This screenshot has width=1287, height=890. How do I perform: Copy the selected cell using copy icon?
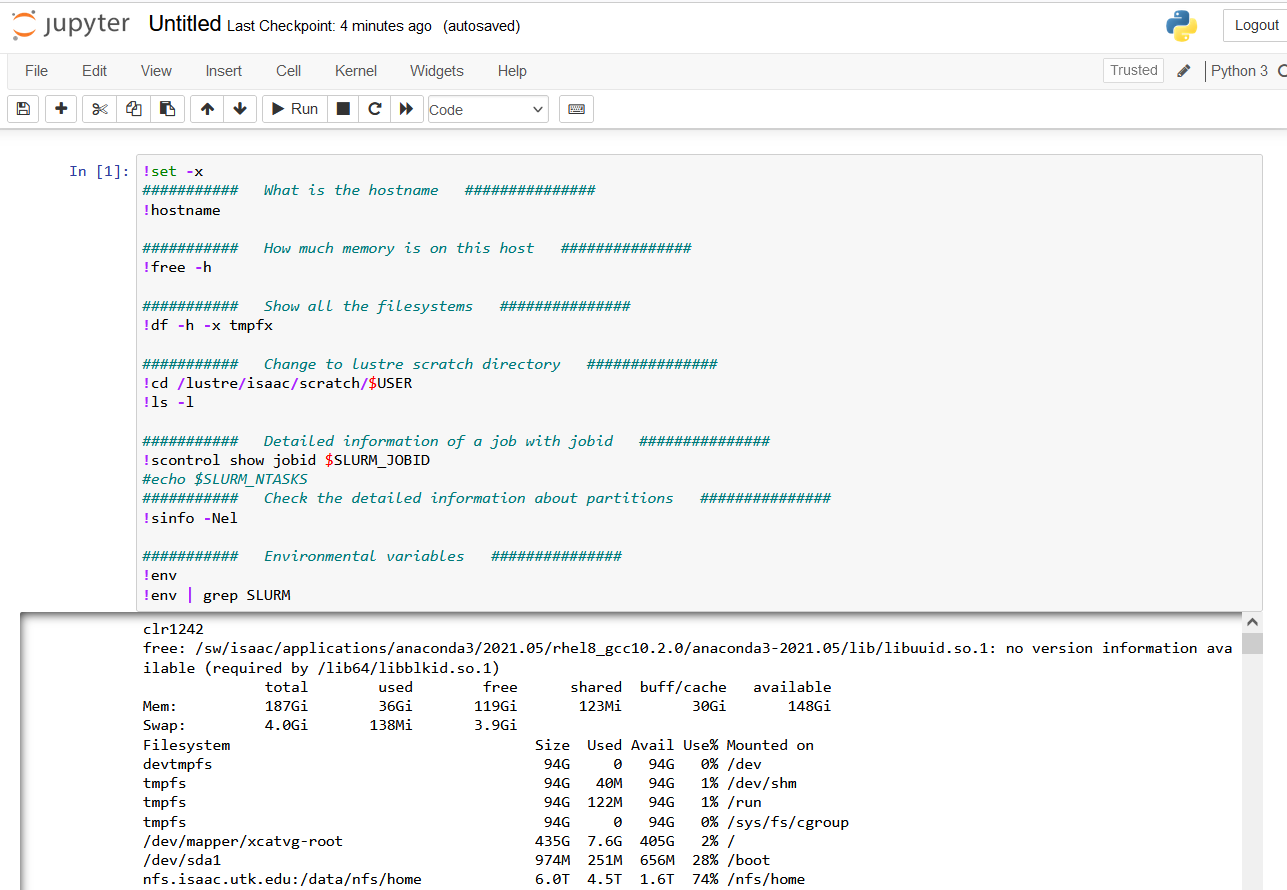(x=133, y=108)
